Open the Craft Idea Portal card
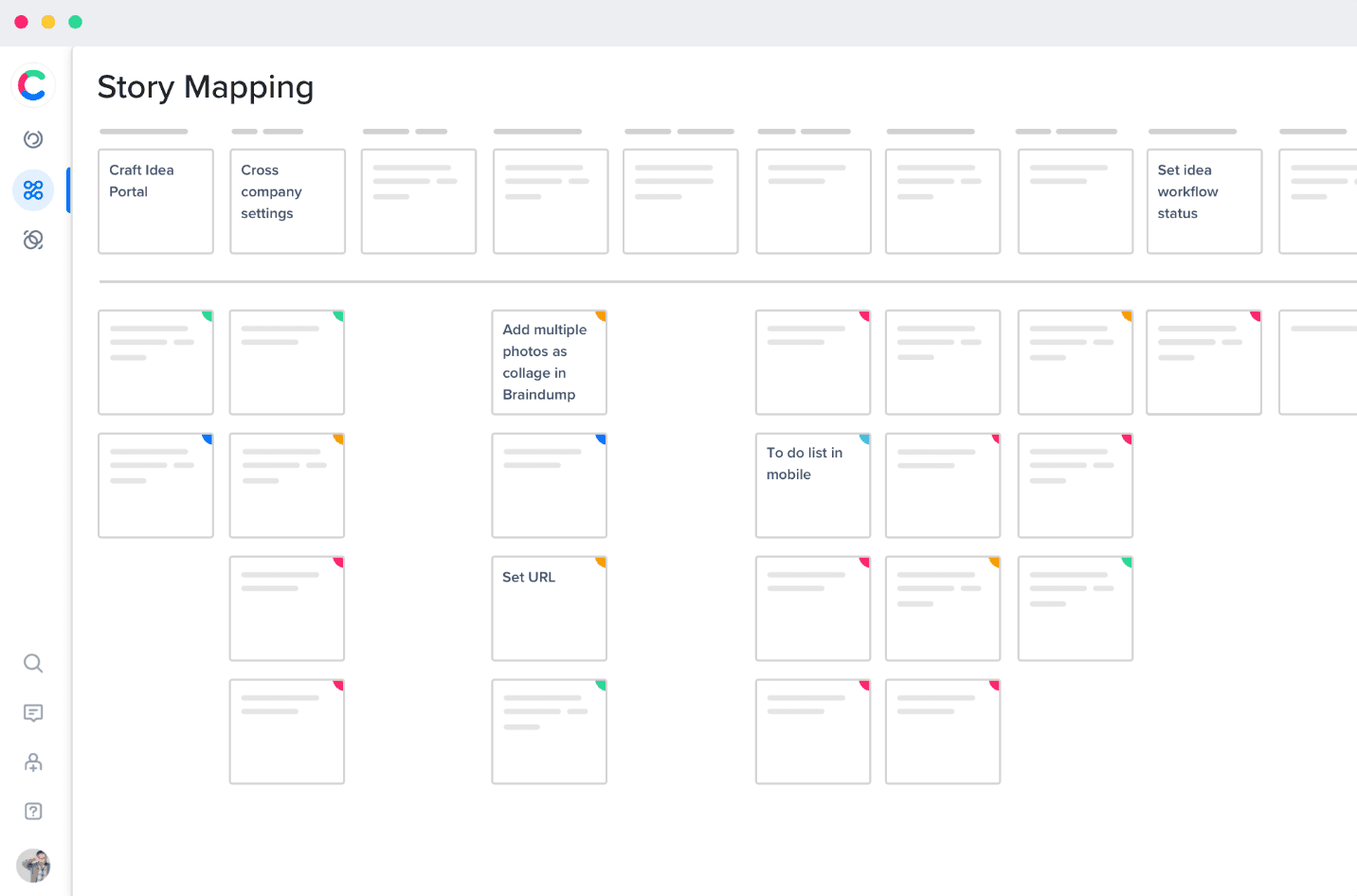Screen dimensions: 1357x896 tap(155, 201)
